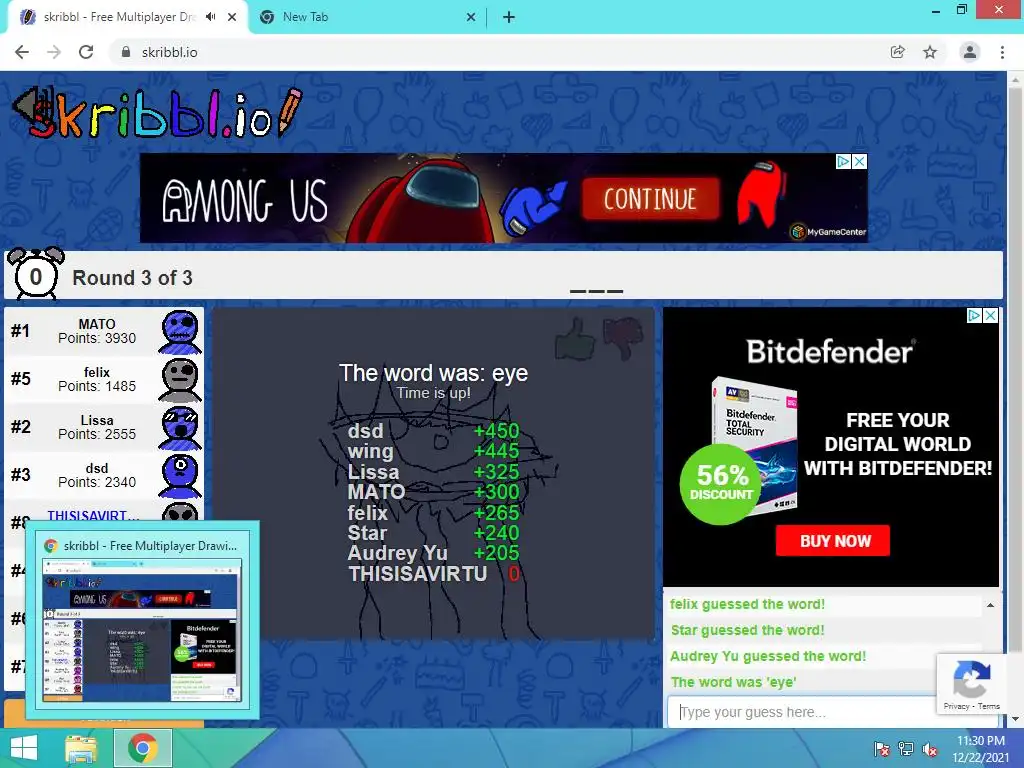1024x768 pixels.
Task: Click the skribbl.io logo
Action: click(158, 115)
